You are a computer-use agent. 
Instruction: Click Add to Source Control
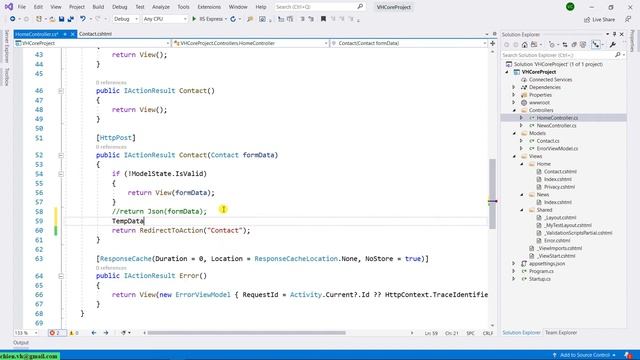click(584, 355)
